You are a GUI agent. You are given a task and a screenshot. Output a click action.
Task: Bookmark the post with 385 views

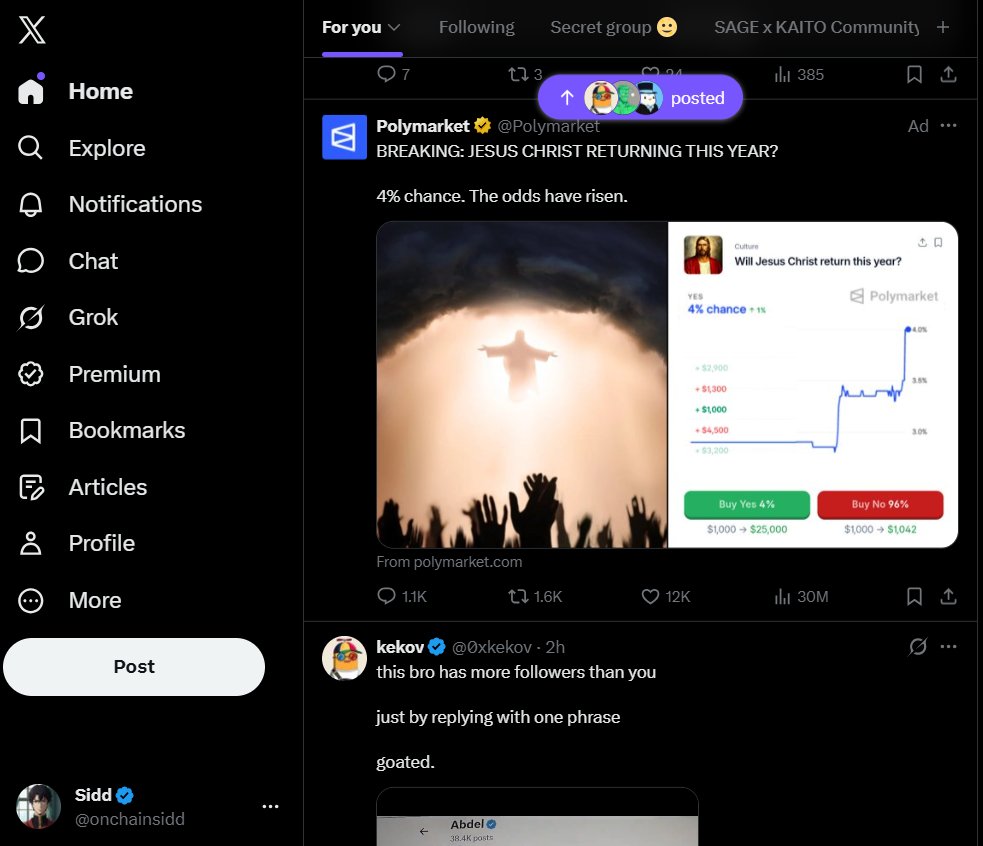(x=914, y=74)
